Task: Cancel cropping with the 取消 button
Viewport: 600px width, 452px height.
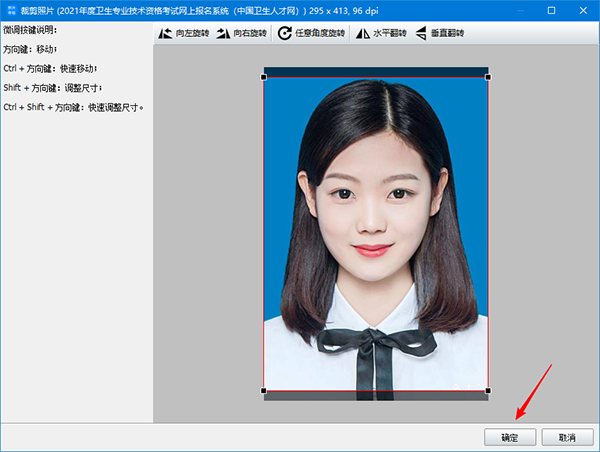Action: pyautogui.click(x=567, y=437)
